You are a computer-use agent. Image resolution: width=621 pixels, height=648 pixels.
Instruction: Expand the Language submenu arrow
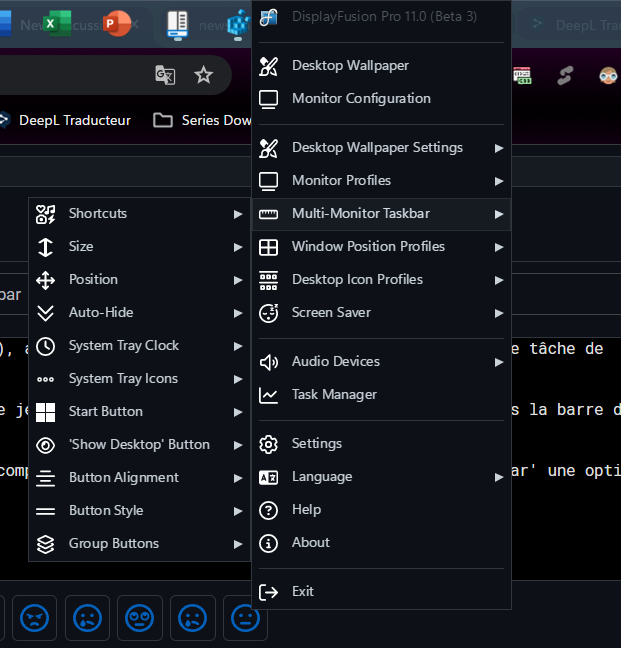tap(498, 477)
